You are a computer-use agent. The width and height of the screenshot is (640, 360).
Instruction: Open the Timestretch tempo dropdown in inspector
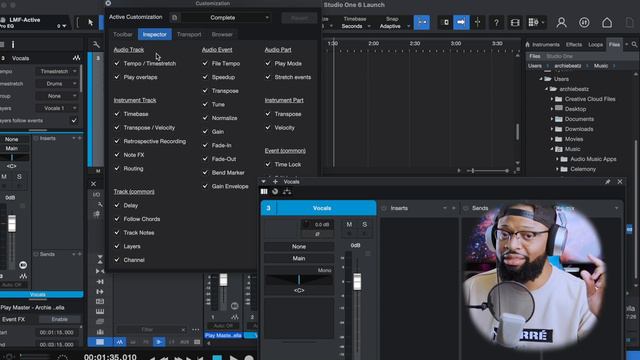tap(56, 71)
